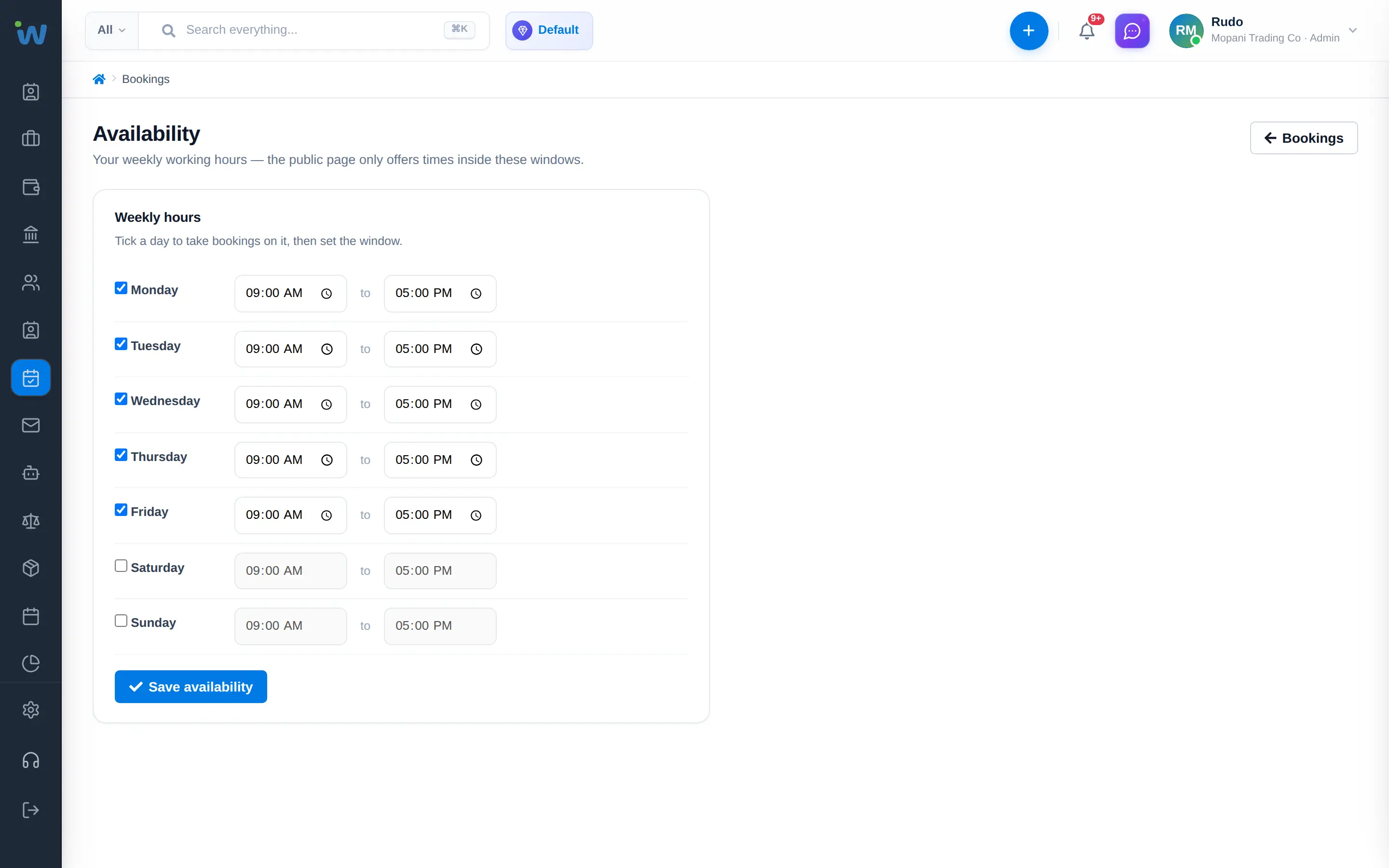Image resolution: width=1389 pixels, height=868 pixels.
Task: Uncheck the Thursday checkbox
Action: click(121, 455)
